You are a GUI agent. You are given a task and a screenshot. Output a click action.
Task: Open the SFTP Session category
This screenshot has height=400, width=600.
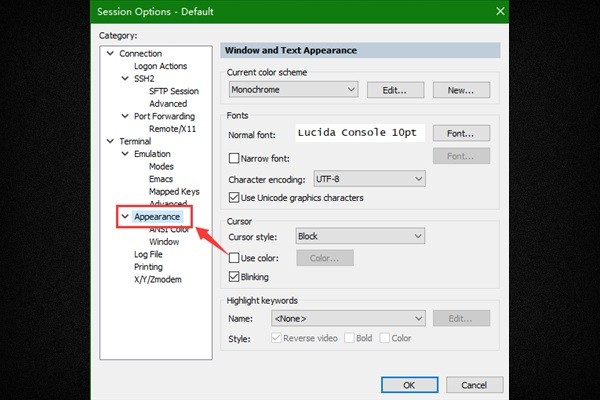[x=175, y=91]
